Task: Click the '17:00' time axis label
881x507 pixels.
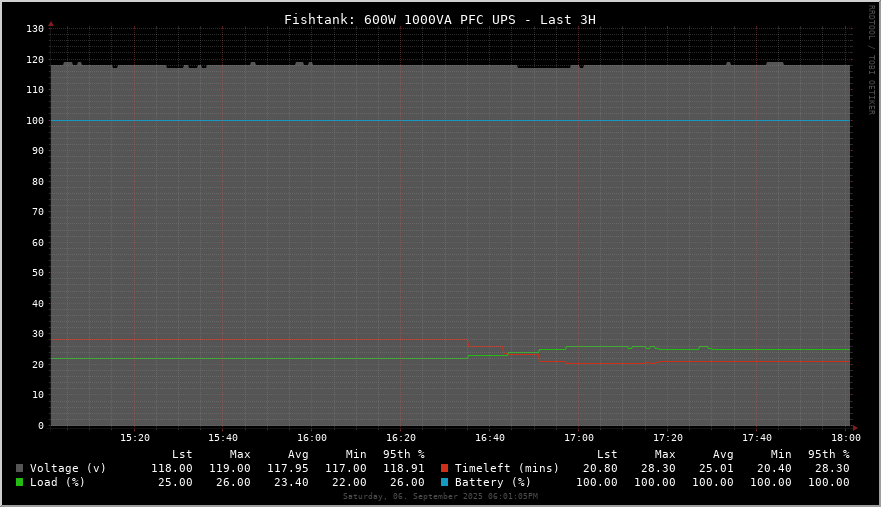Action: pos(579,438)
